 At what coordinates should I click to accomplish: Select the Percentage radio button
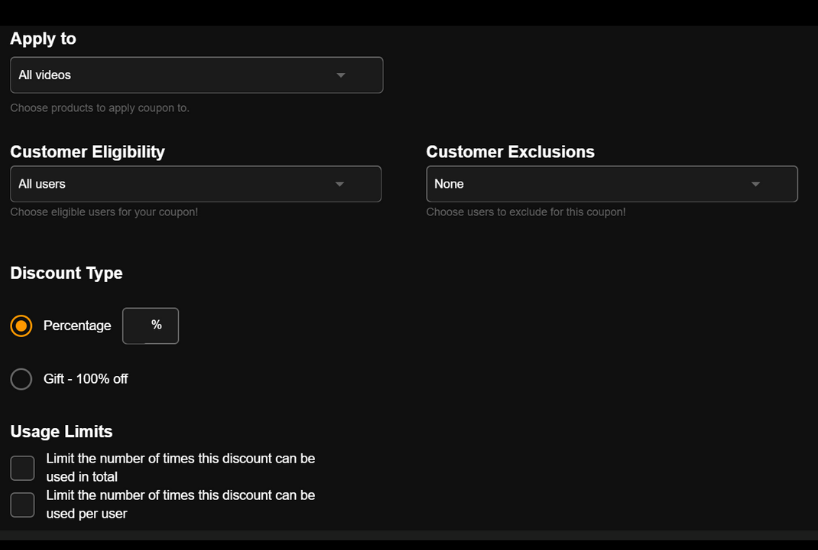click(21, 326)
